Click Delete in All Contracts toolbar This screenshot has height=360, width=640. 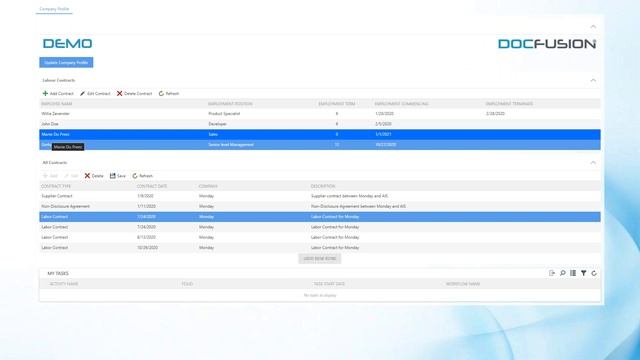[x=94, y=176]
